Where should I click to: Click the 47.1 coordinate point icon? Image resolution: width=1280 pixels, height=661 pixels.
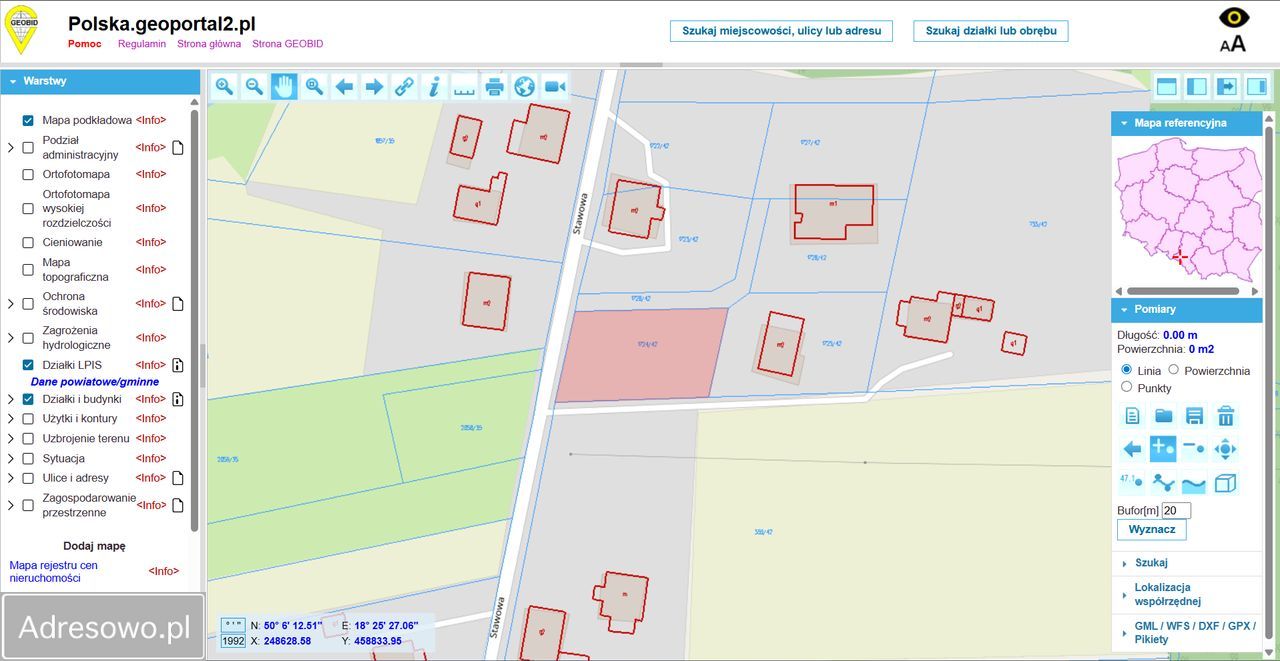pos(1132,483)
